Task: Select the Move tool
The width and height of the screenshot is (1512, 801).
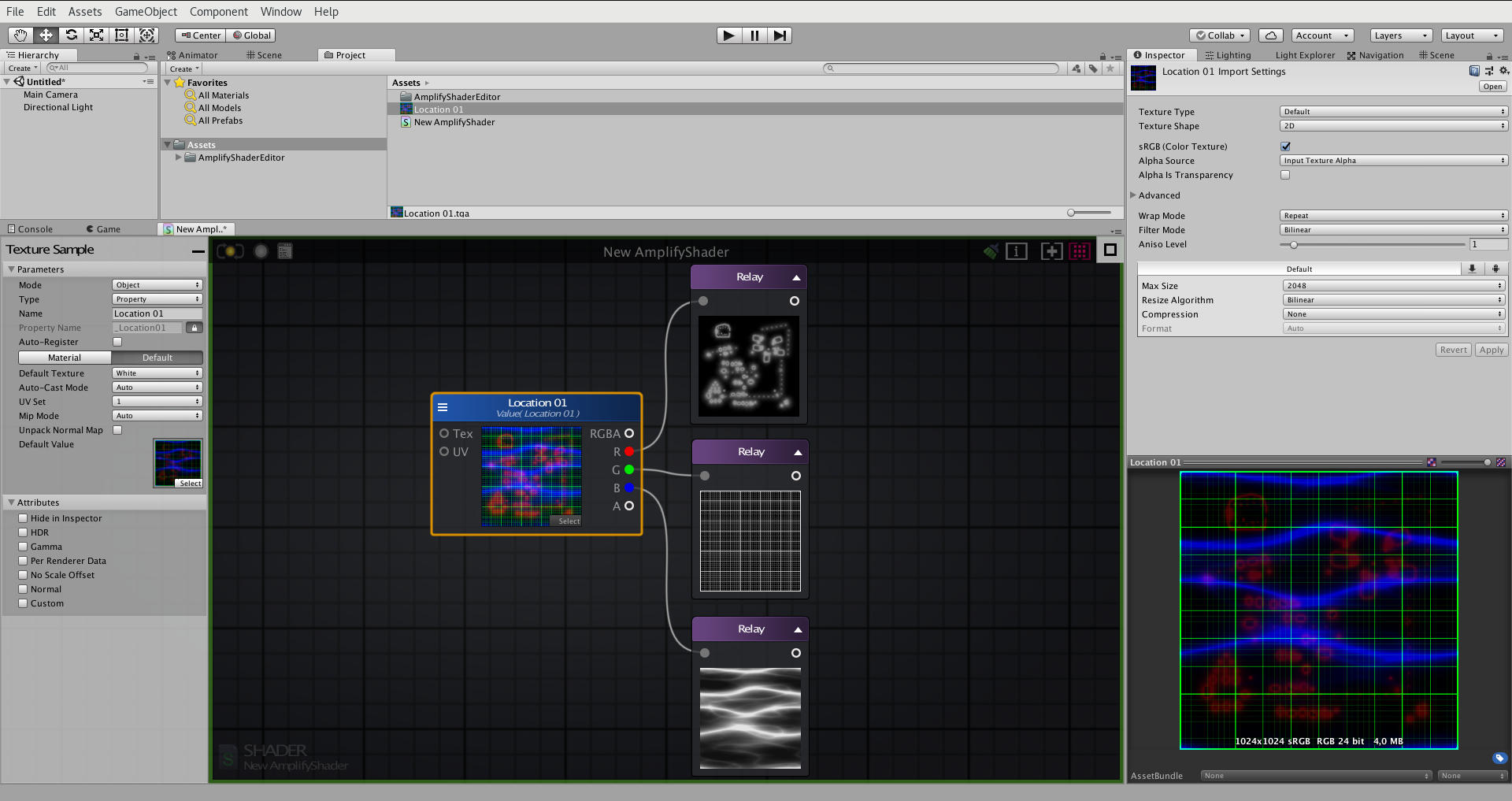Action: point(46,35)
